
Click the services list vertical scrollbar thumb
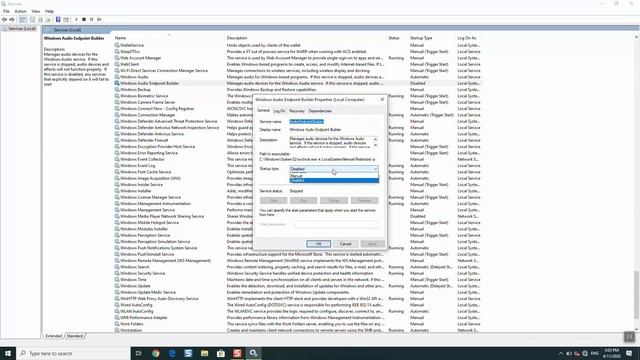[636, 294]
